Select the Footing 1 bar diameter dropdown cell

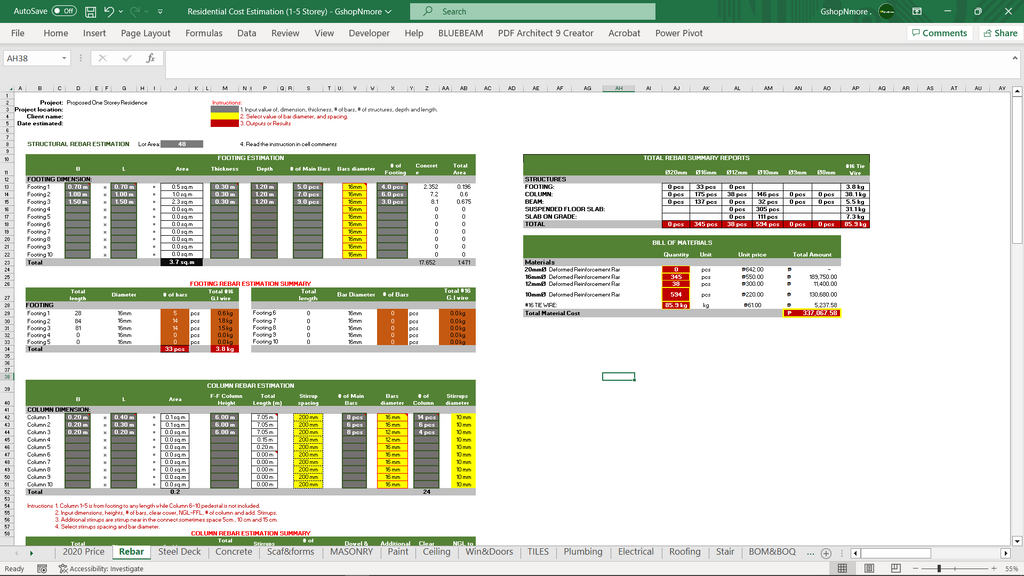[x=355, y=187]
